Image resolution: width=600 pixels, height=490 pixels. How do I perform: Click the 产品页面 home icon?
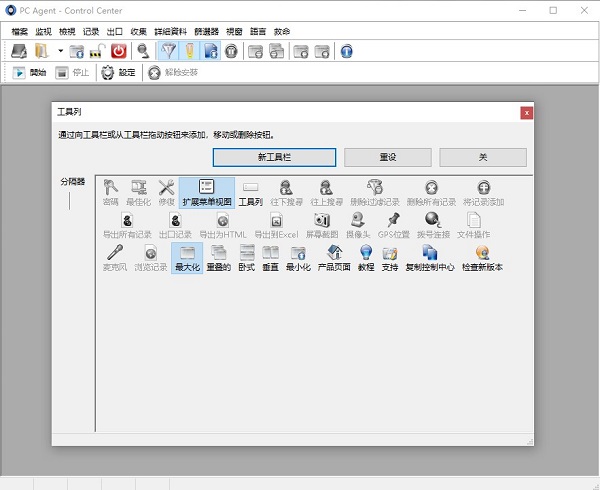tap(336, 258)
